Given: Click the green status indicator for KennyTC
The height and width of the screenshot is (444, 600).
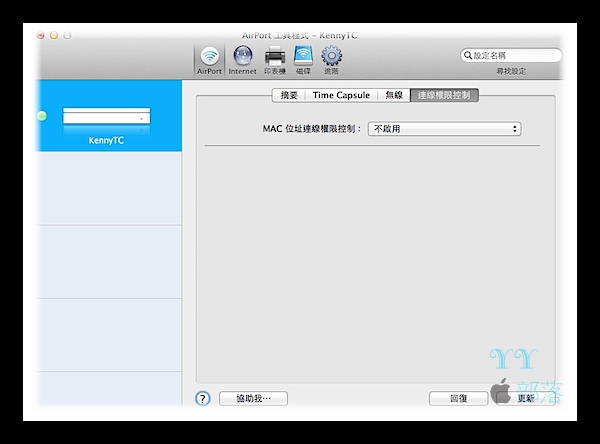Looking at the screenshot, I should tap(42, 116).
